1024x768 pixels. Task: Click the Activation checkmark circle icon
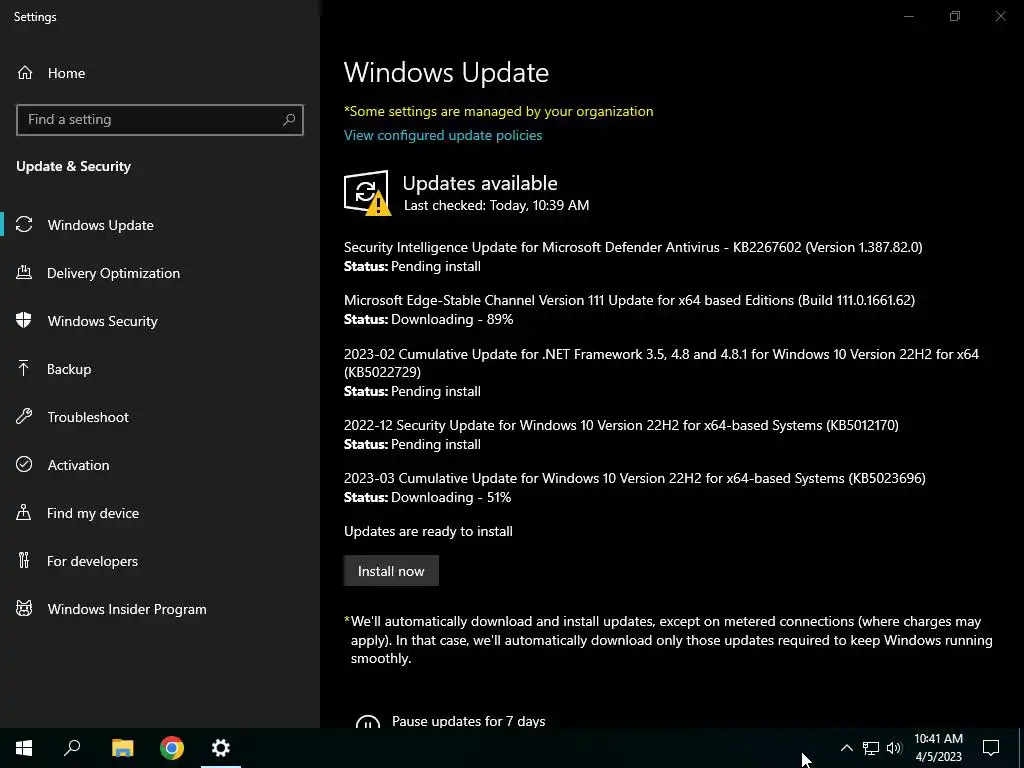[x=24, y=464]
